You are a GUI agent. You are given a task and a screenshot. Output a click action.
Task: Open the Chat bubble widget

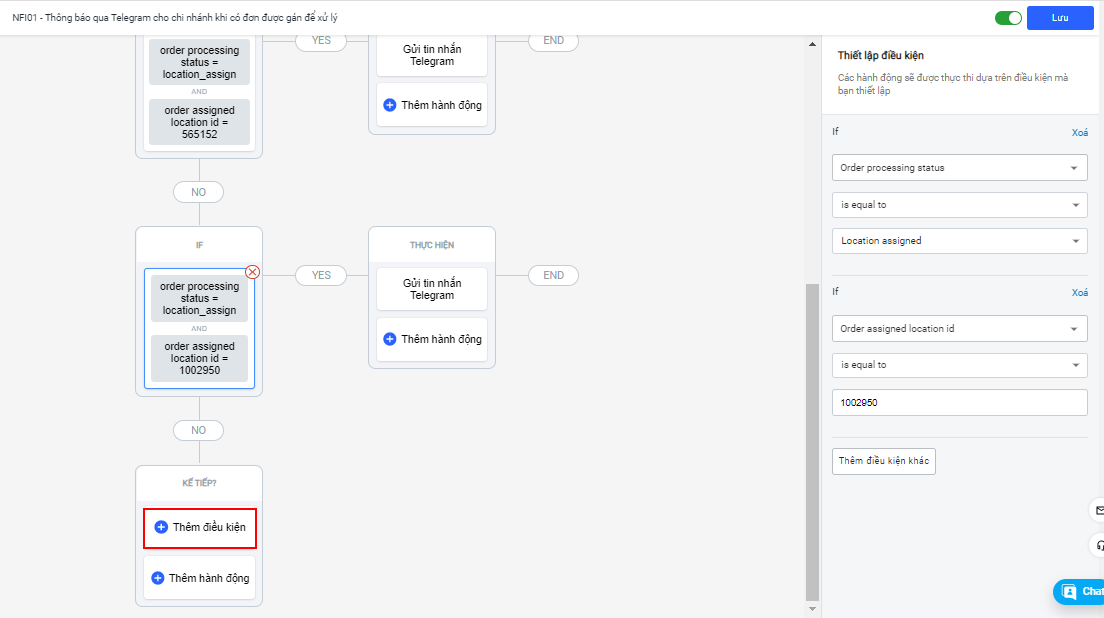tap(1080, 591)
